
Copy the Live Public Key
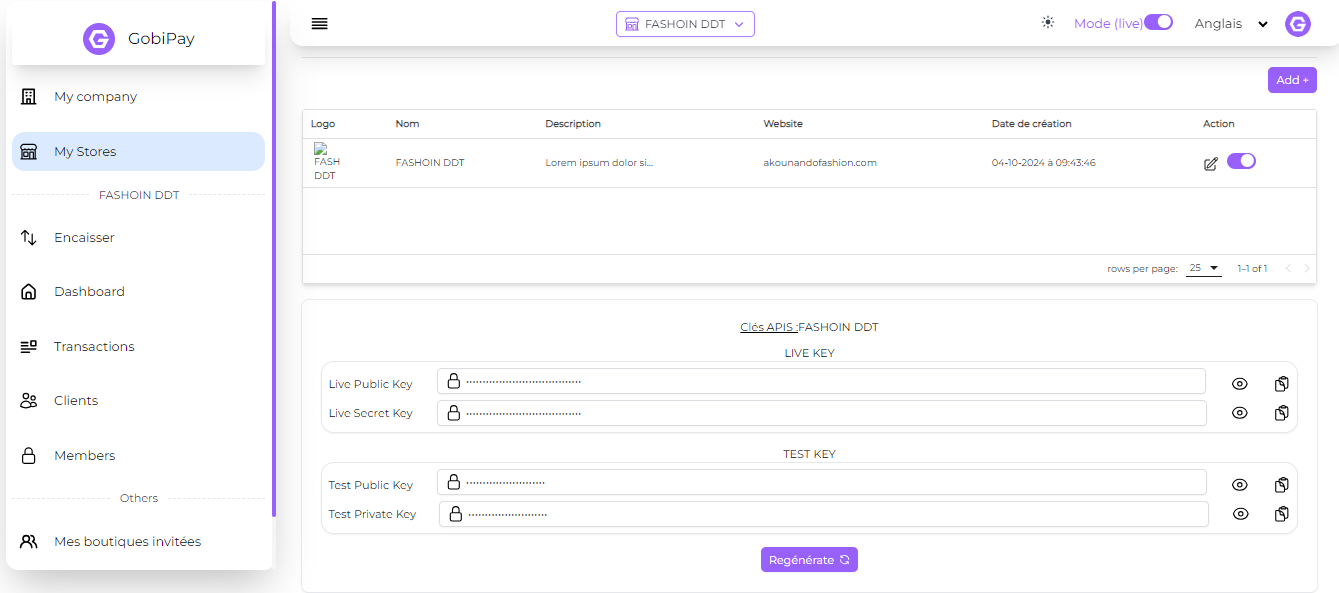point(1282,384)
